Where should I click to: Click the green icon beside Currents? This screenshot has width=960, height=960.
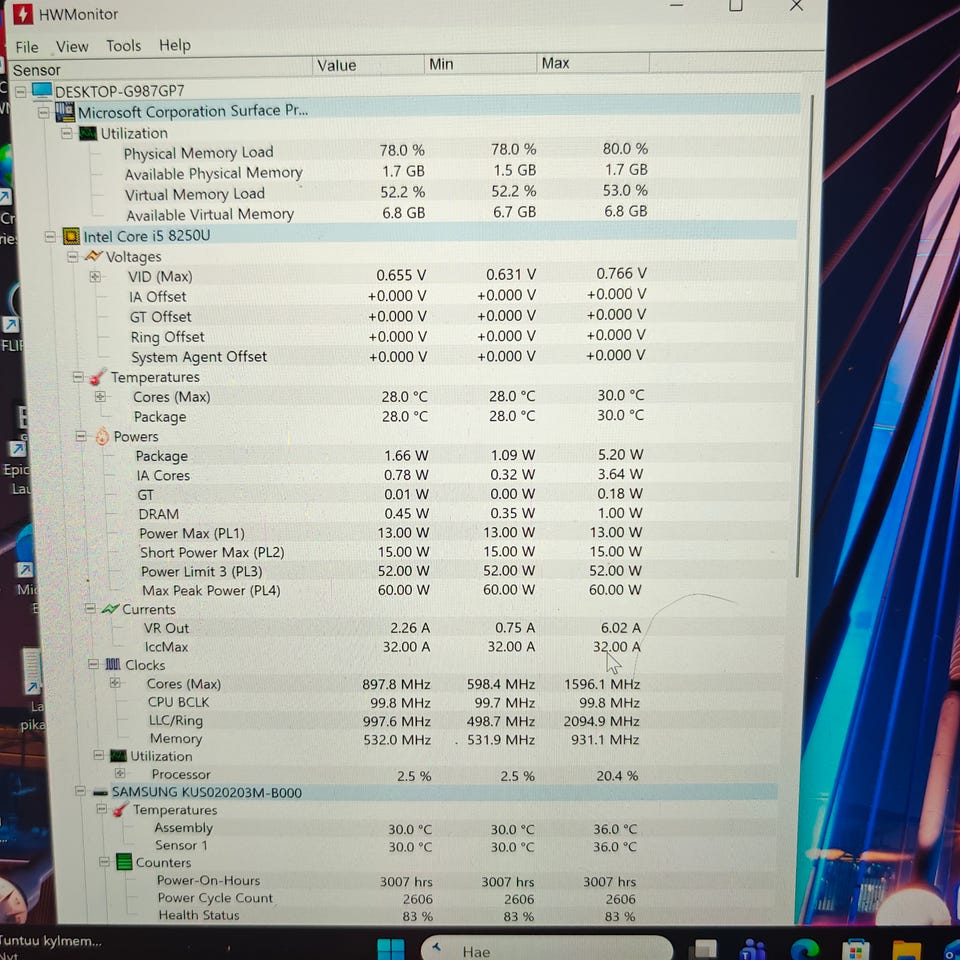110,609
